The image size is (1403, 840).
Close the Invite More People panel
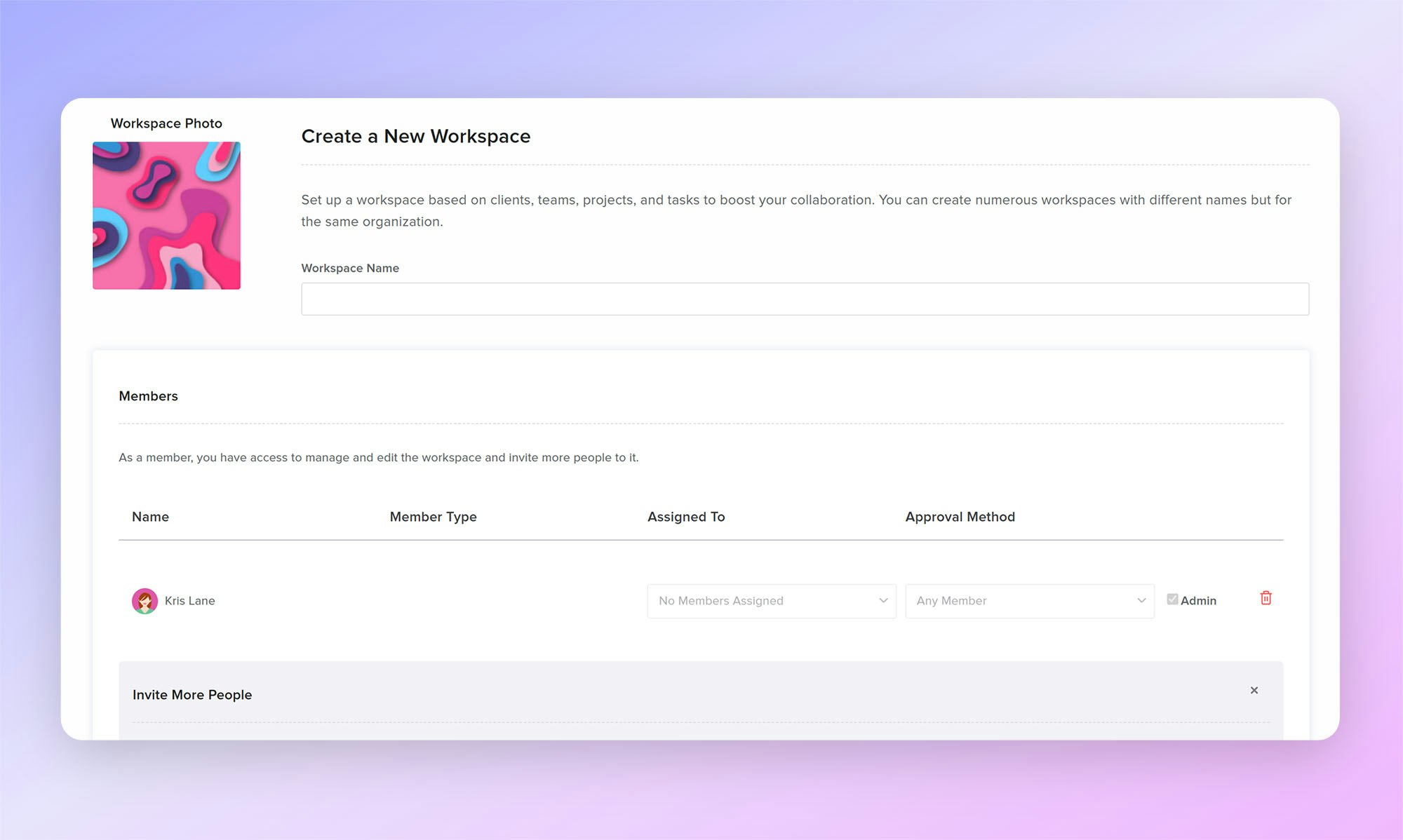1254,691
